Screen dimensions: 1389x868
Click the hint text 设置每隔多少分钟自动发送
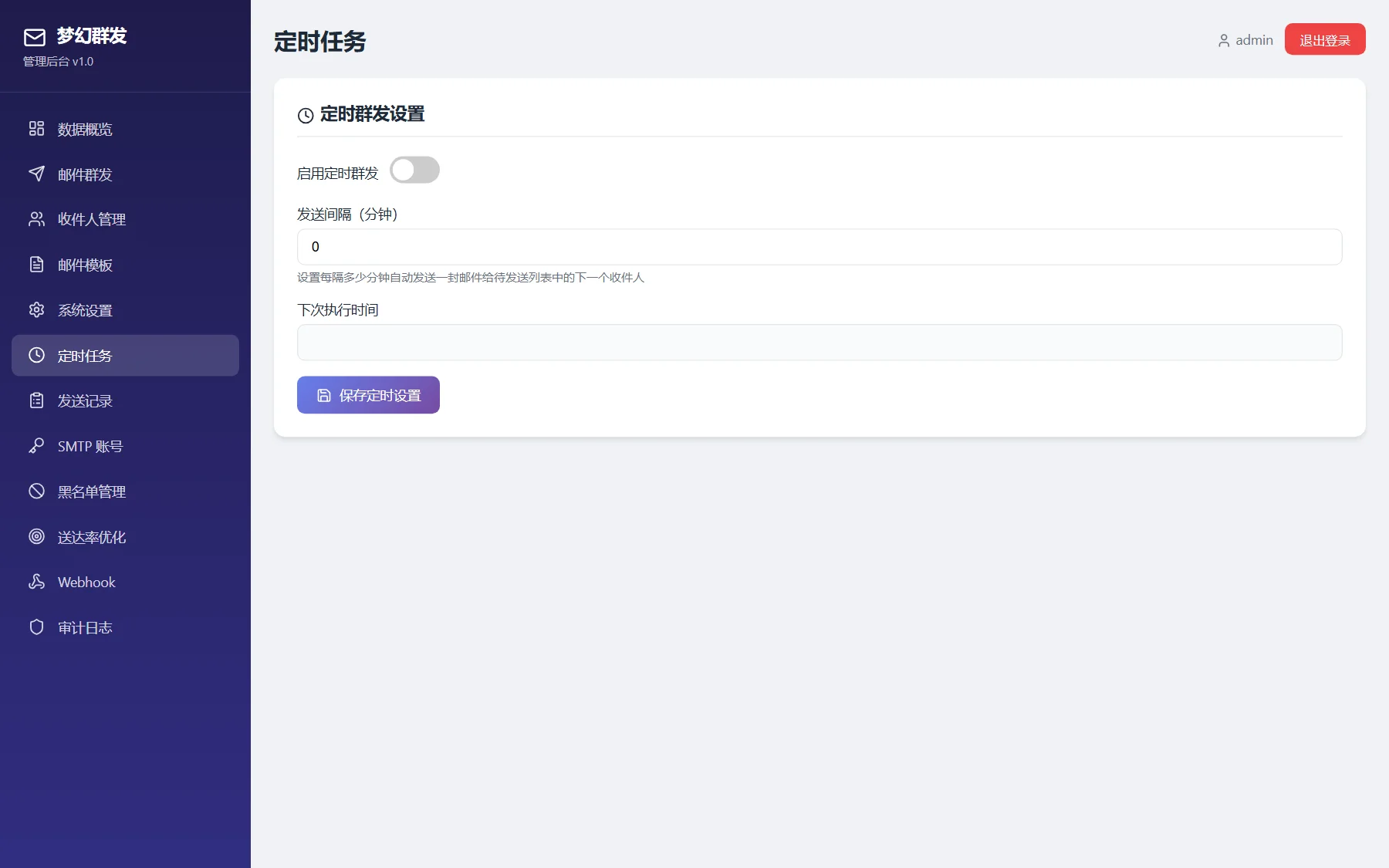click(471, 278)
